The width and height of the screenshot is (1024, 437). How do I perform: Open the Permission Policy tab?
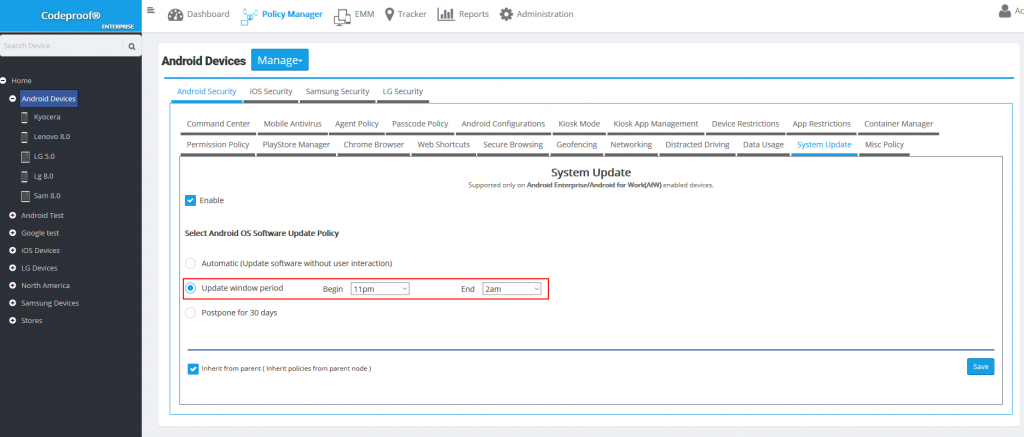pyautogui.click(x=218, y=145)
